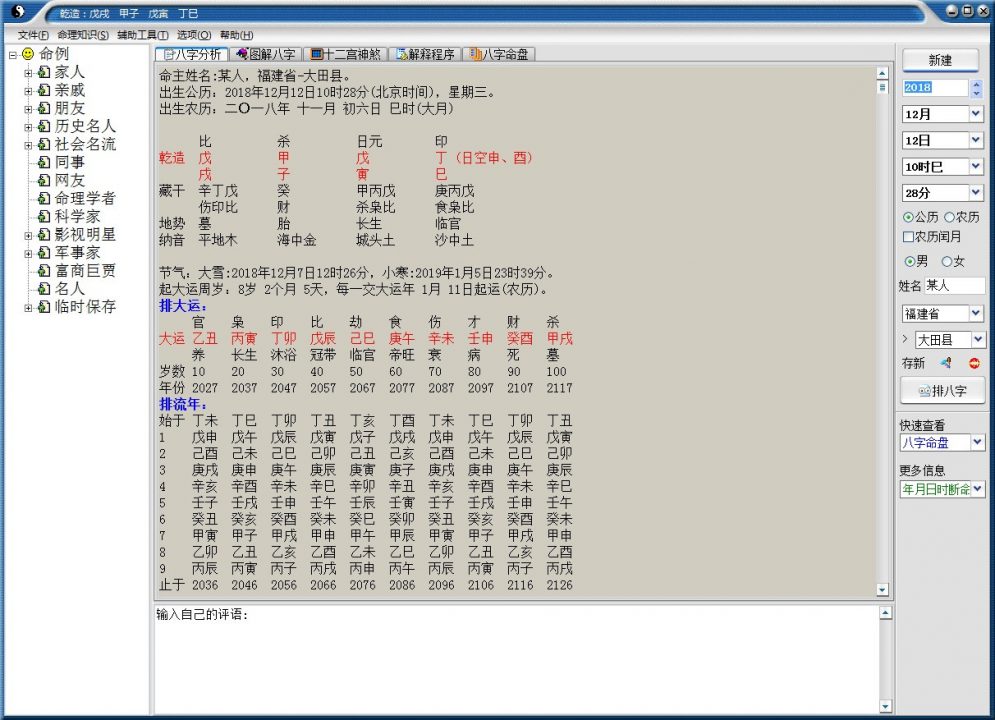Click the up arrow to increase year 2018

point(977,84)
